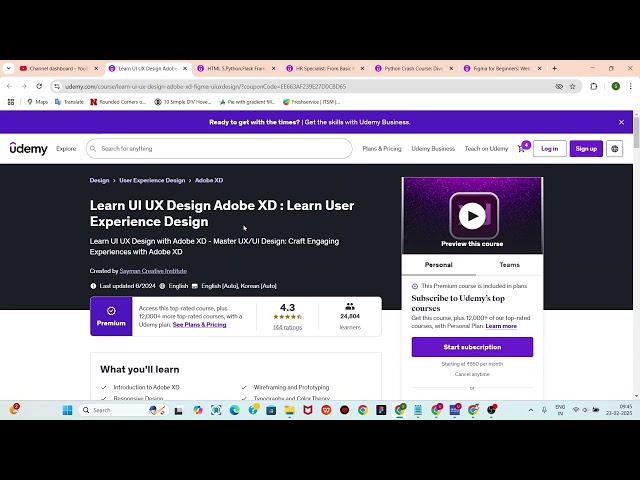Screen dimensions: 640x480
Task: Open Chrome's three-dot menu
Action: tap(631, 87)
